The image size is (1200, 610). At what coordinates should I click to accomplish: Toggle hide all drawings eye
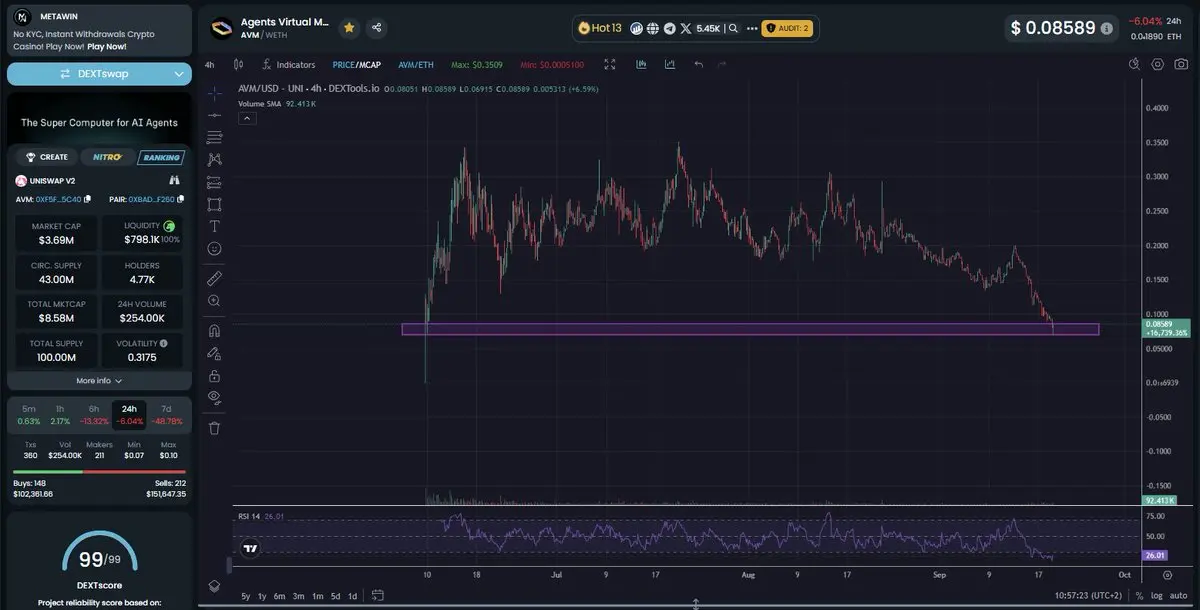tap(214, 397)
